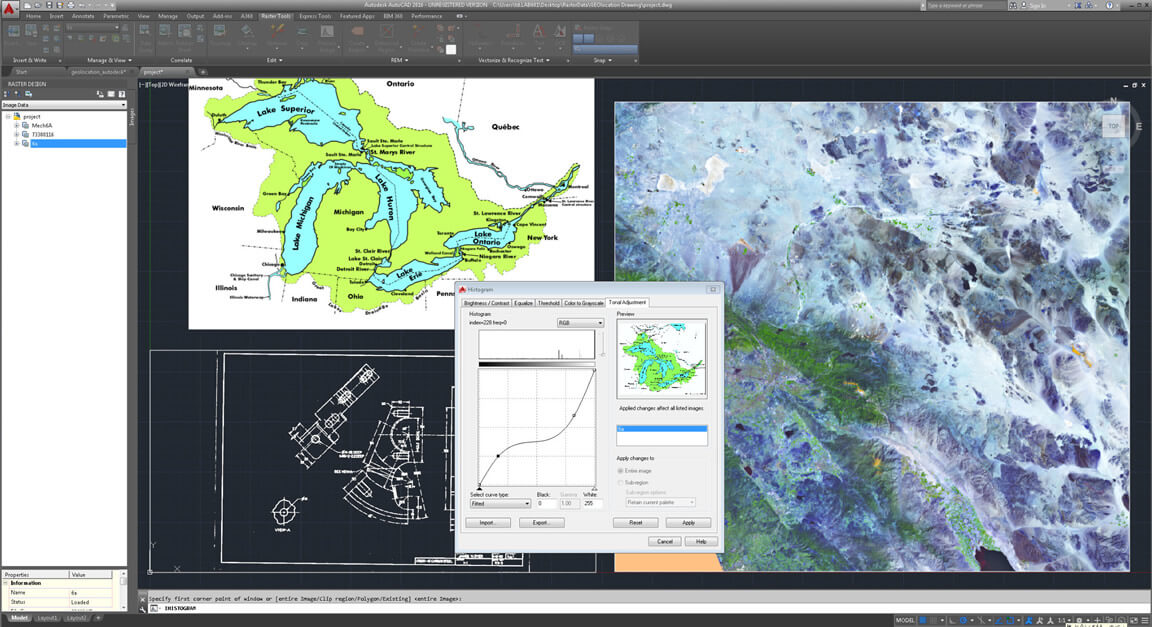Open the Express Tools ribbon tab
This screenshot has height=627, width=1152.
click(316, 16)
